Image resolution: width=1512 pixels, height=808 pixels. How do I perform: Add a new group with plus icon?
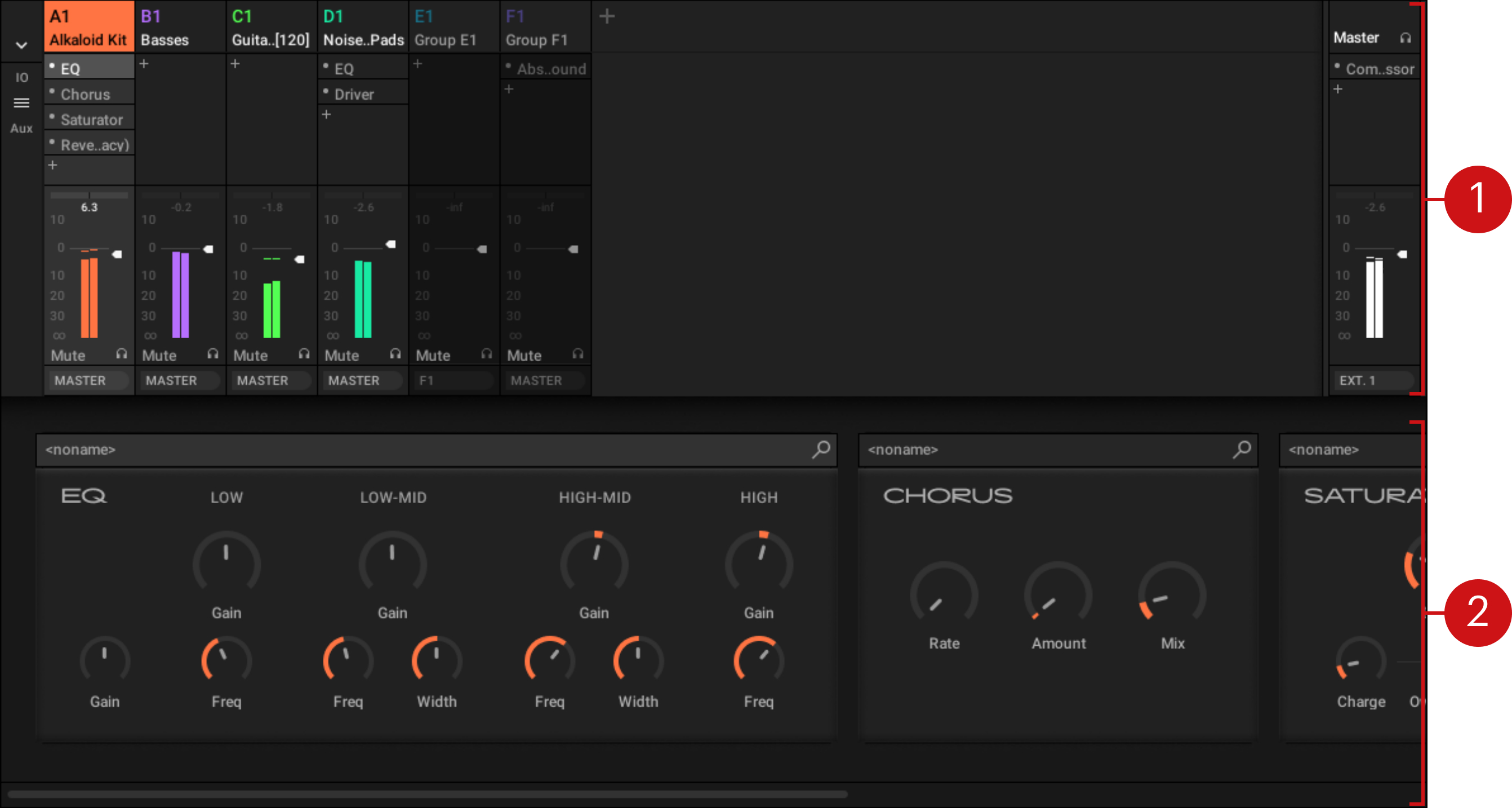point(607,16)
